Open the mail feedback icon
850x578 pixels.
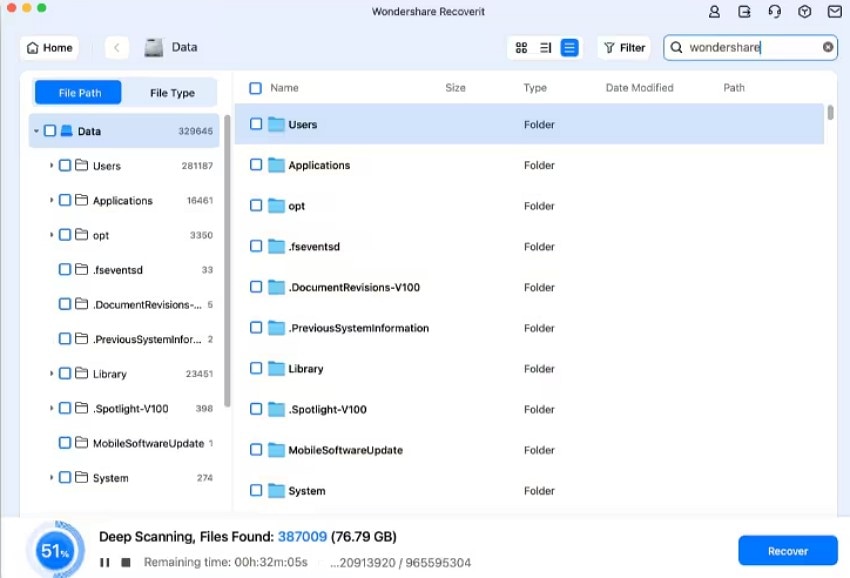pos(835,11)
